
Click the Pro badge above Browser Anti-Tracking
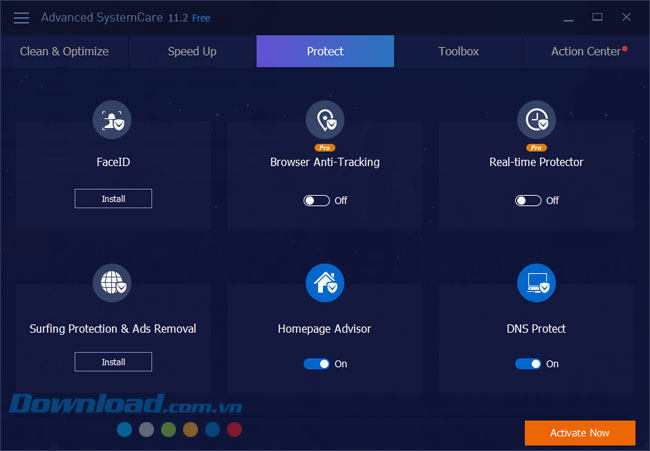tap(325, 148)
